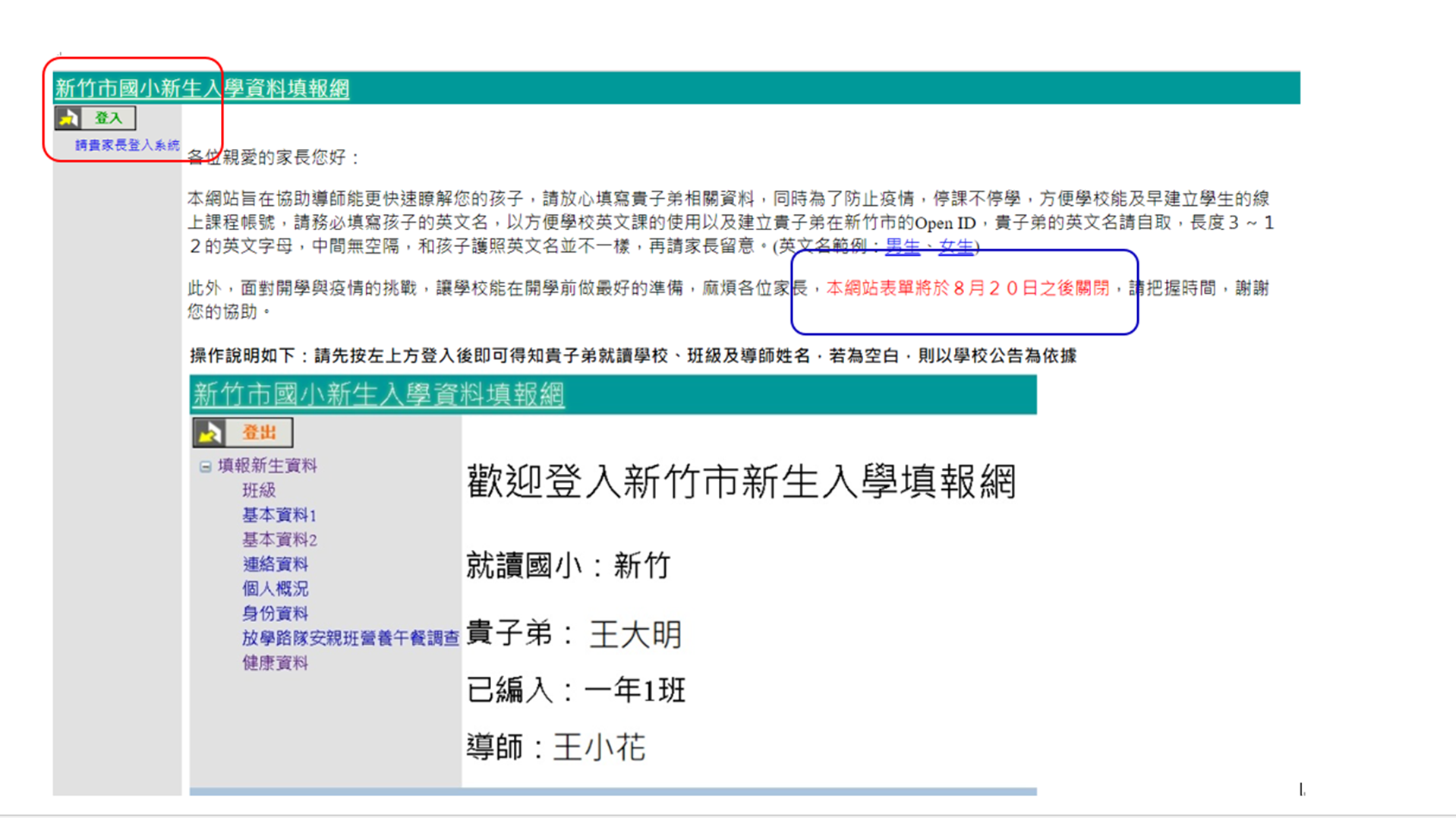The height and width of the screenshot is (818, 1456).
Task: Open the 基本資料2 tree item
Action: click(279, 539)
